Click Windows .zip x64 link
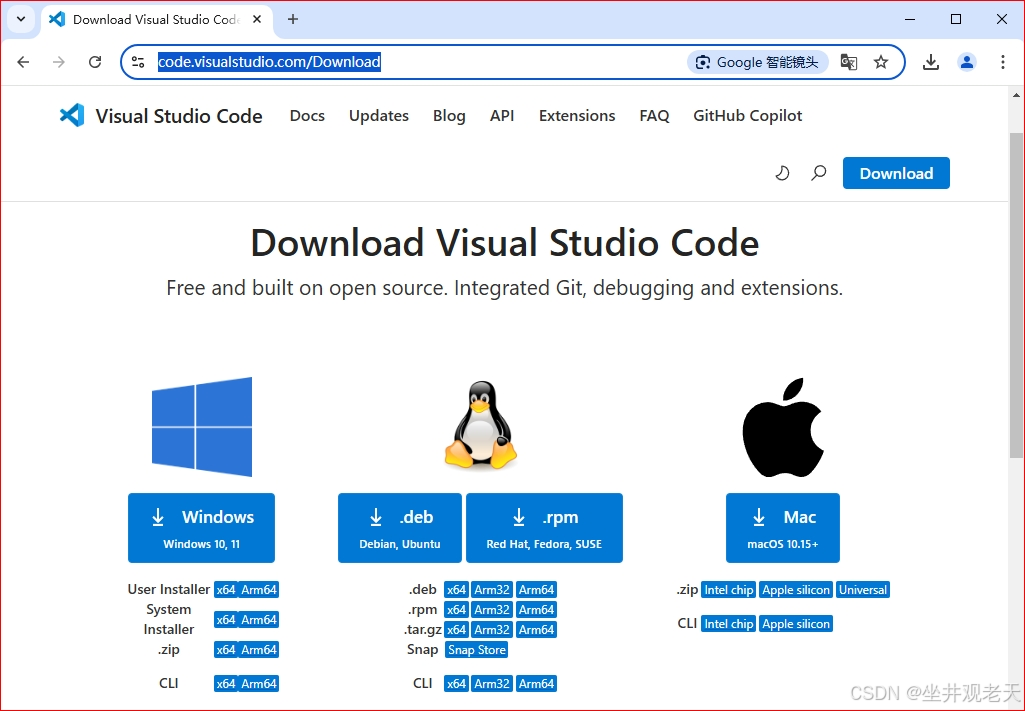The height and width of the screenshot is (711, 1025). [x=226, y=650]
